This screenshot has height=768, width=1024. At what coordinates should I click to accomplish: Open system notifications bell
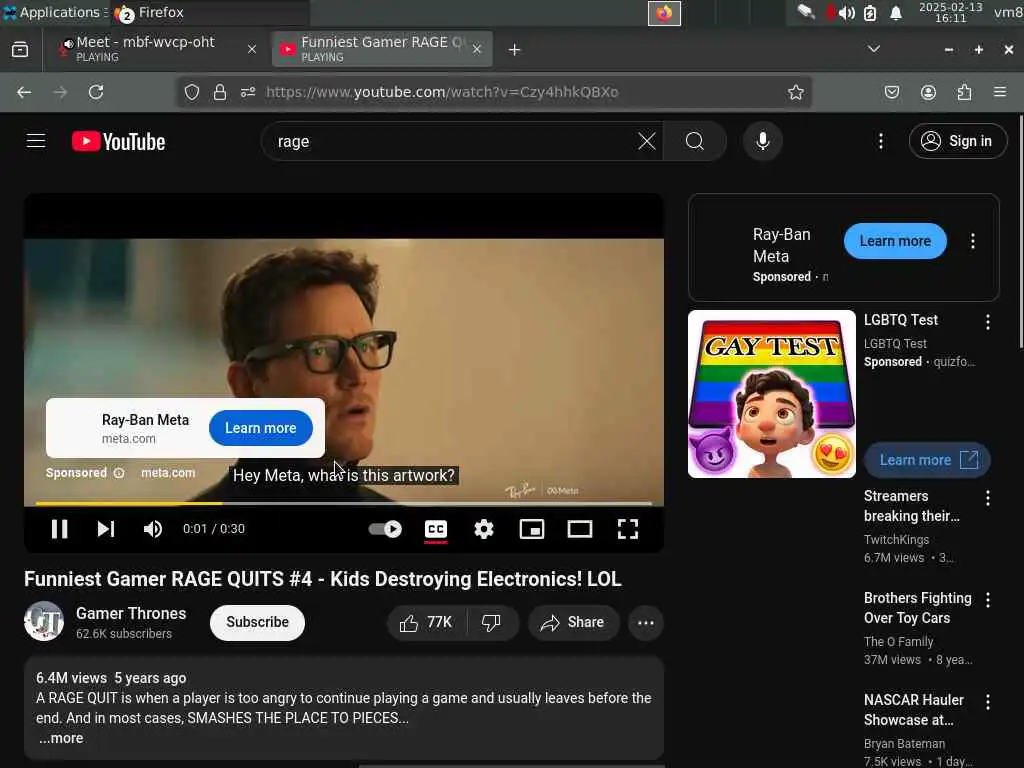896,13
